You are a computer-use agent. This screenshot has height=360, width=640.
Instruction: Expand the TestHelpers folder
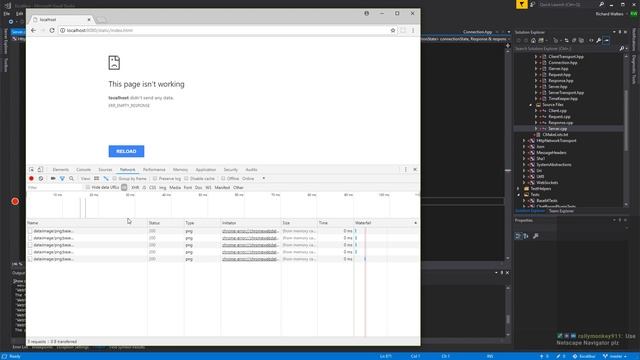tap(519, 189)
